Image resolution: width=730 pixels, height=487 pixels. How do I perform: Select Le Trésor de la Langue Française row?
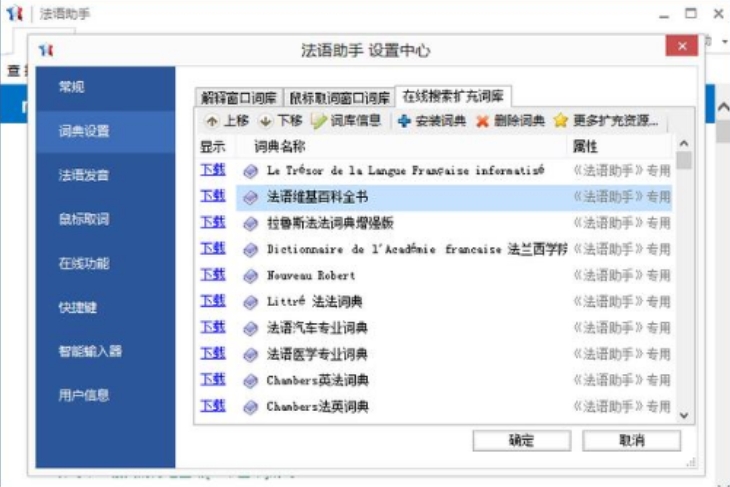click(x=405, y=171)
